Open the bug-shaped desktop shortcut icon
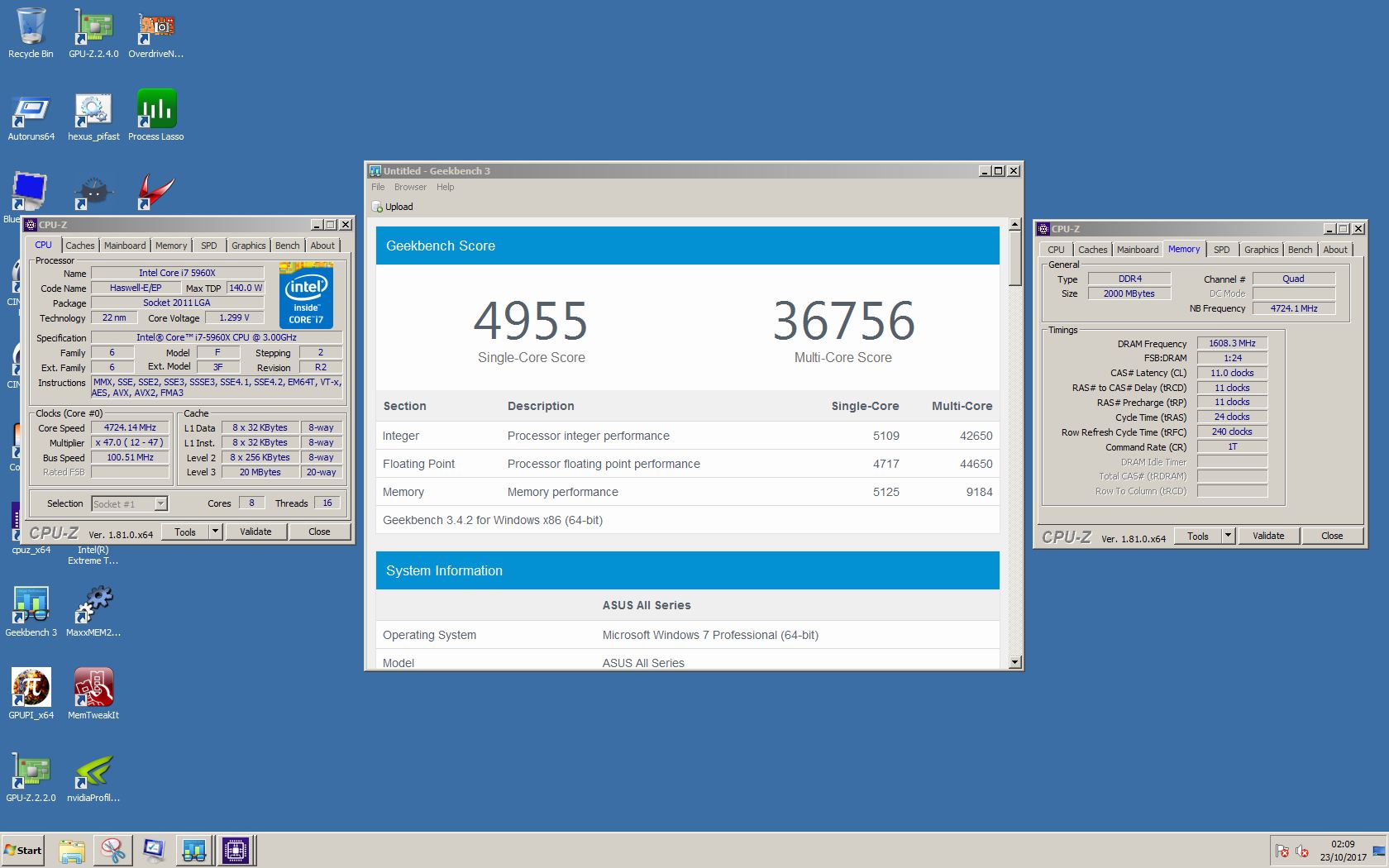This screenshot has width=1389, height=868. [x=93, y=192]
